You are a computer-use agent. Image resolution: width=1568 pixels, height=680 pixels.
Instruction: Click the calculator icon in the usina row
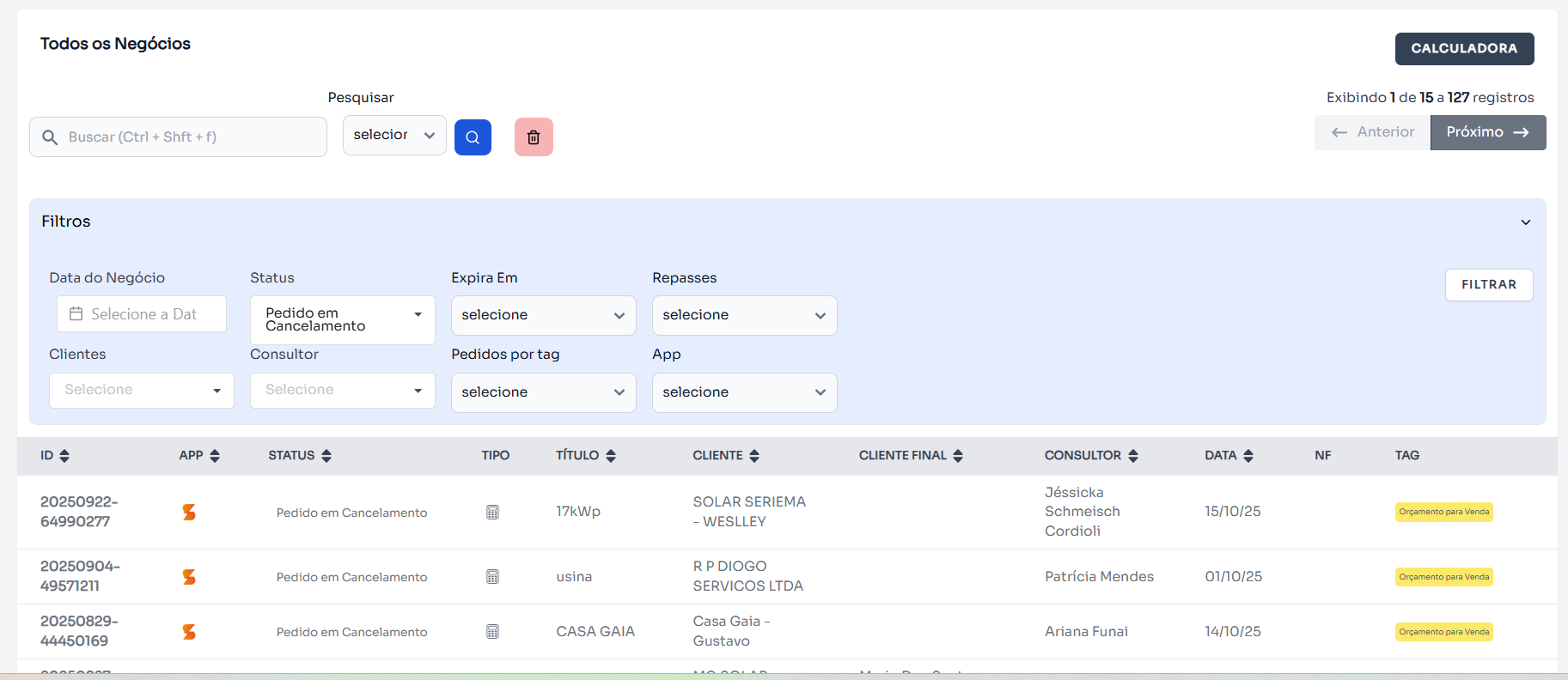492,577
